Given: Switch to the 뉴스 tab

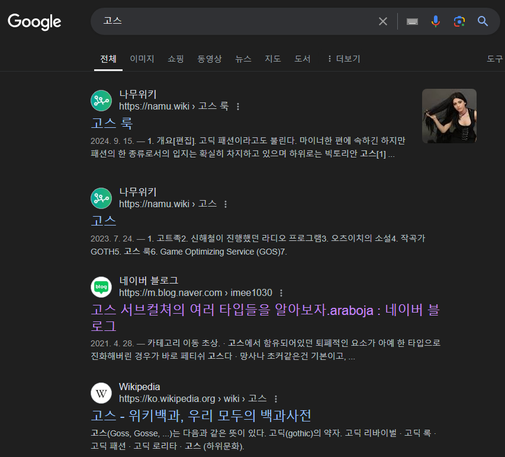Looking at the screenshot, I should point(243,59).
